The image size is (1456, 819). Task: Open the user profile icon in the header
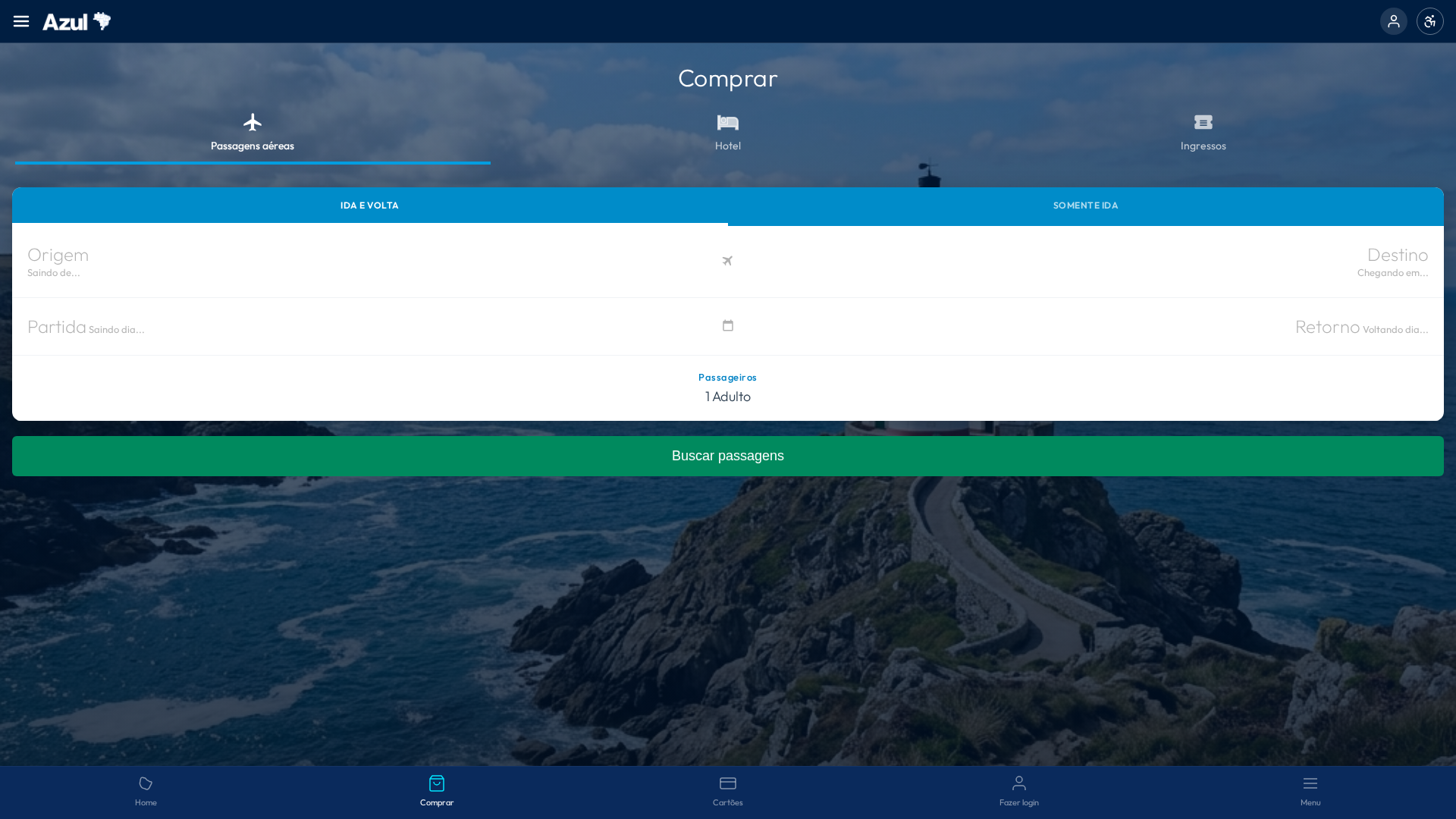1393,21
